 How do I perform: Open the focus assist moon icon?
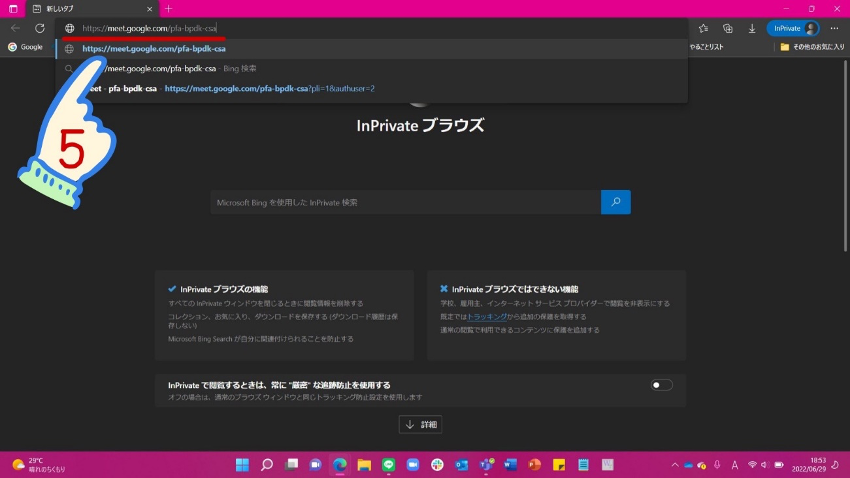coord(835,465)
